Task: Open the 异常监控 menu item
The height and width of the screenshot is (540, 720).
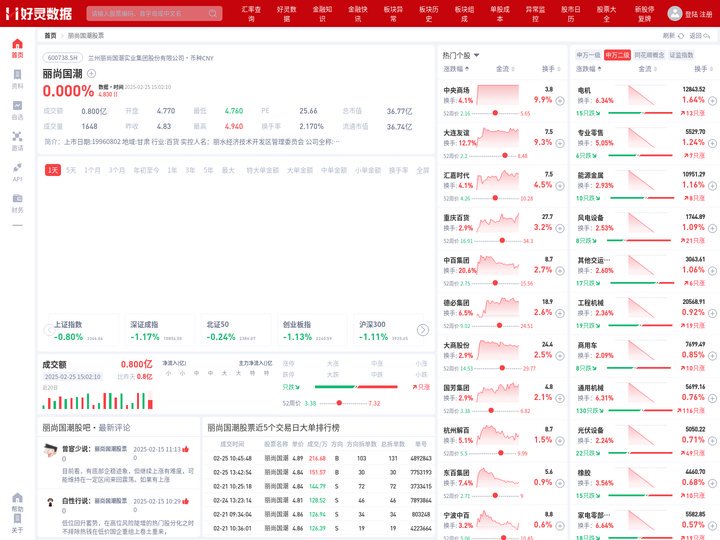Action: 535,14
